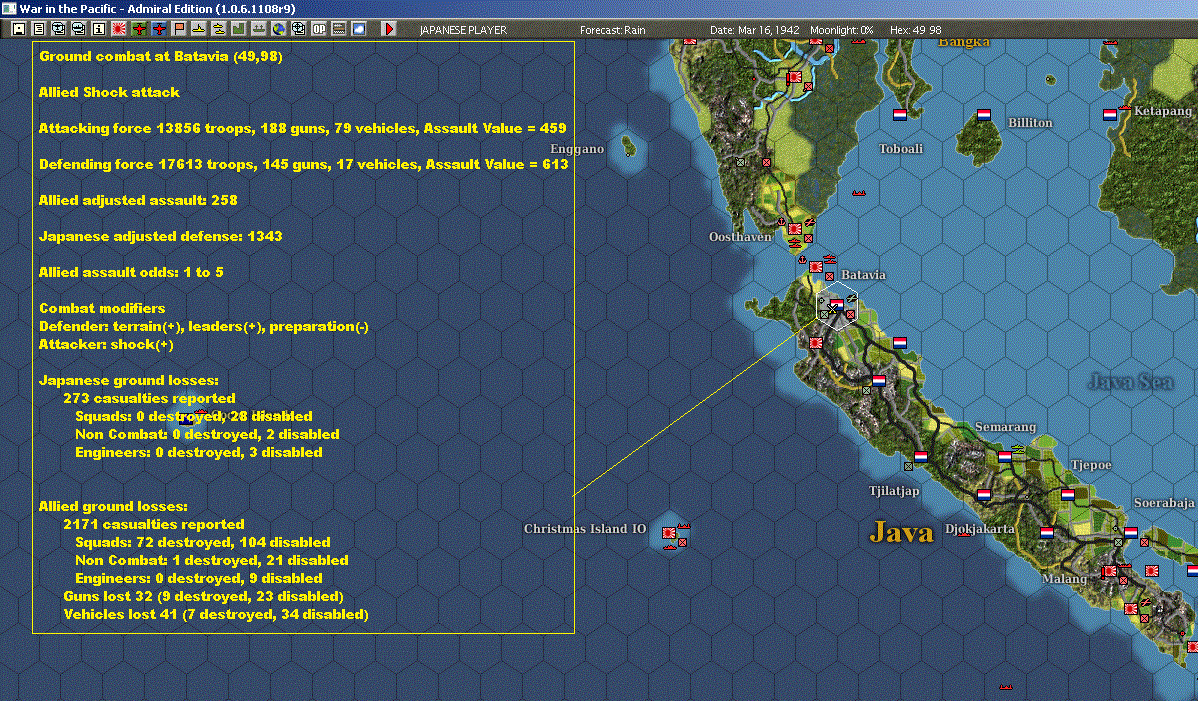Select the Dutch flag at Tjilatjap
Image resolution: width=1198 pixels, height=701 pixels.
tap(921, 457)
